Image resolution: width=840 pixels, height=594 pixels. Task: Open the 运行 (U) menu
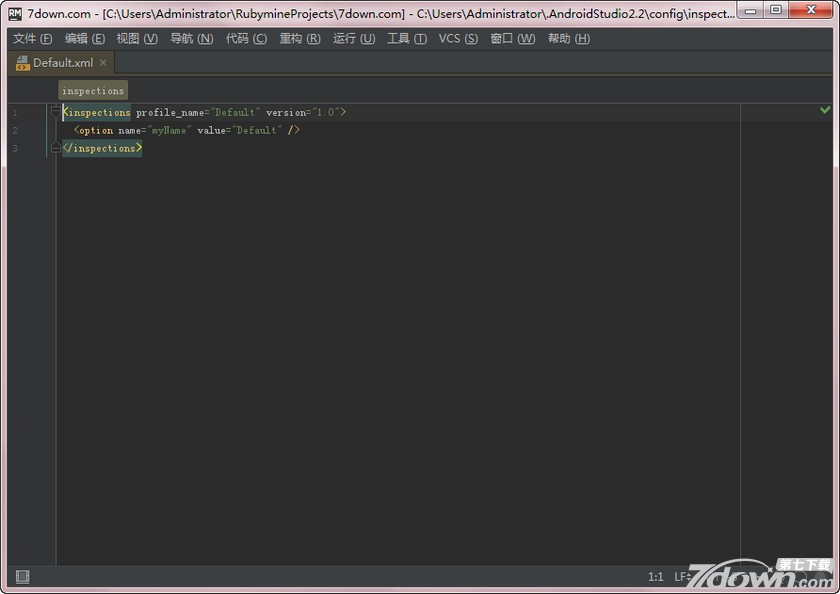(x=354, y=39)
